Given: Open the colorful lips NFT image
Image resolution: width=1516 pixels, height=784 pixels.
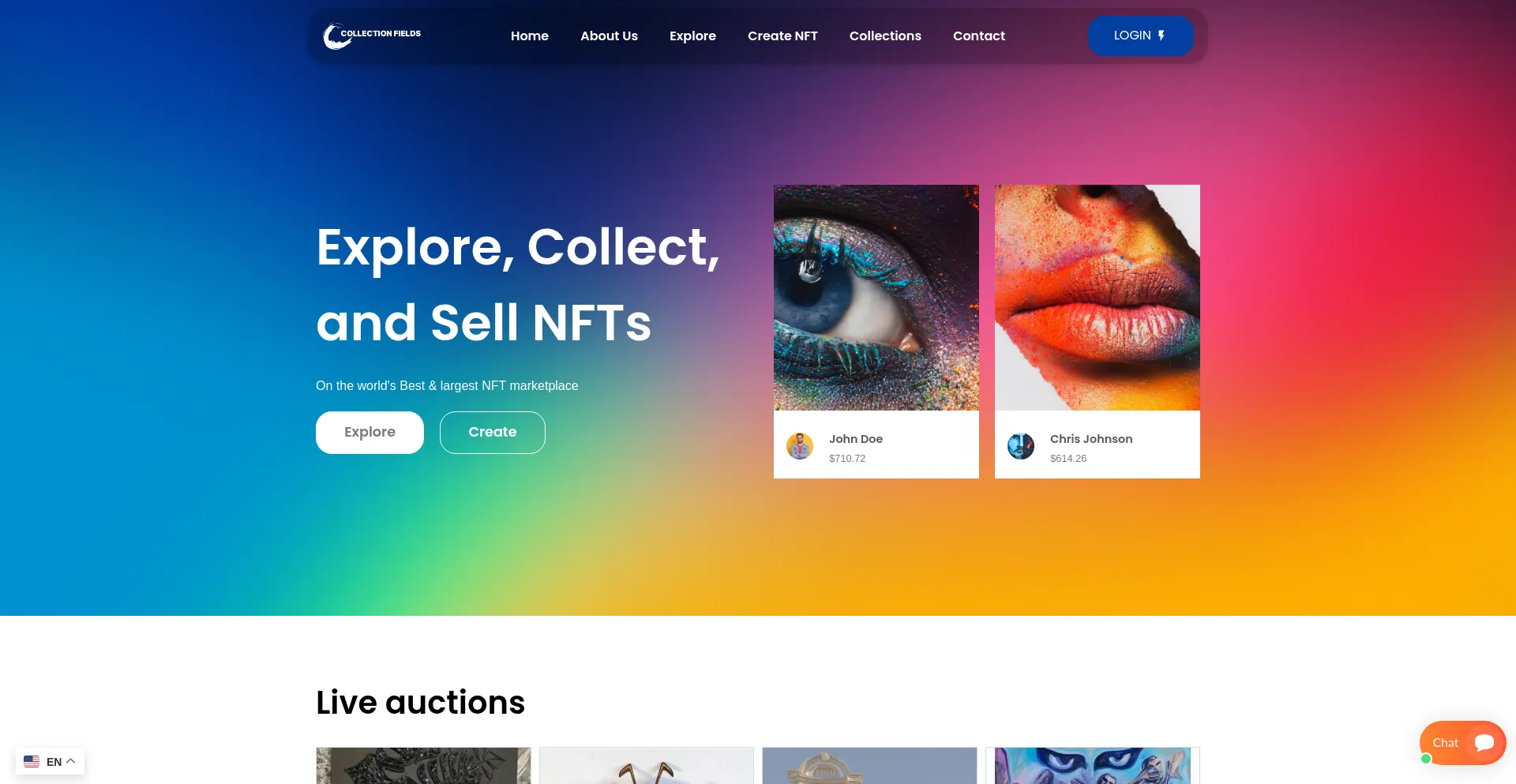Looking at the screenshot, I should (x=1098, y=298).
